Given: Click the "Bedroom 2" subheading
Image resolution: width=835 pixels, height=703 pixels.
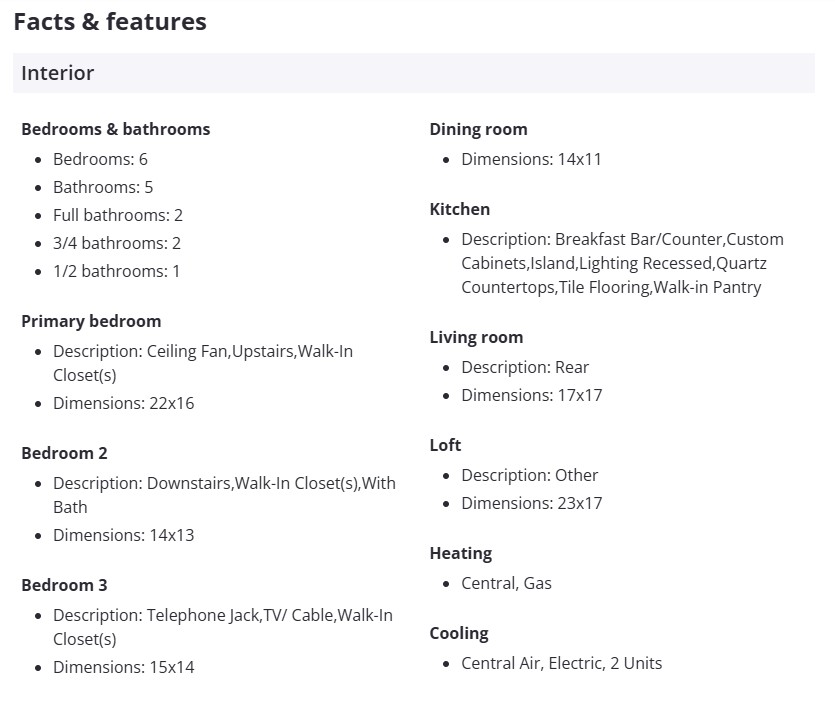Looking at the screenshot, I should [x=64, y=453].
